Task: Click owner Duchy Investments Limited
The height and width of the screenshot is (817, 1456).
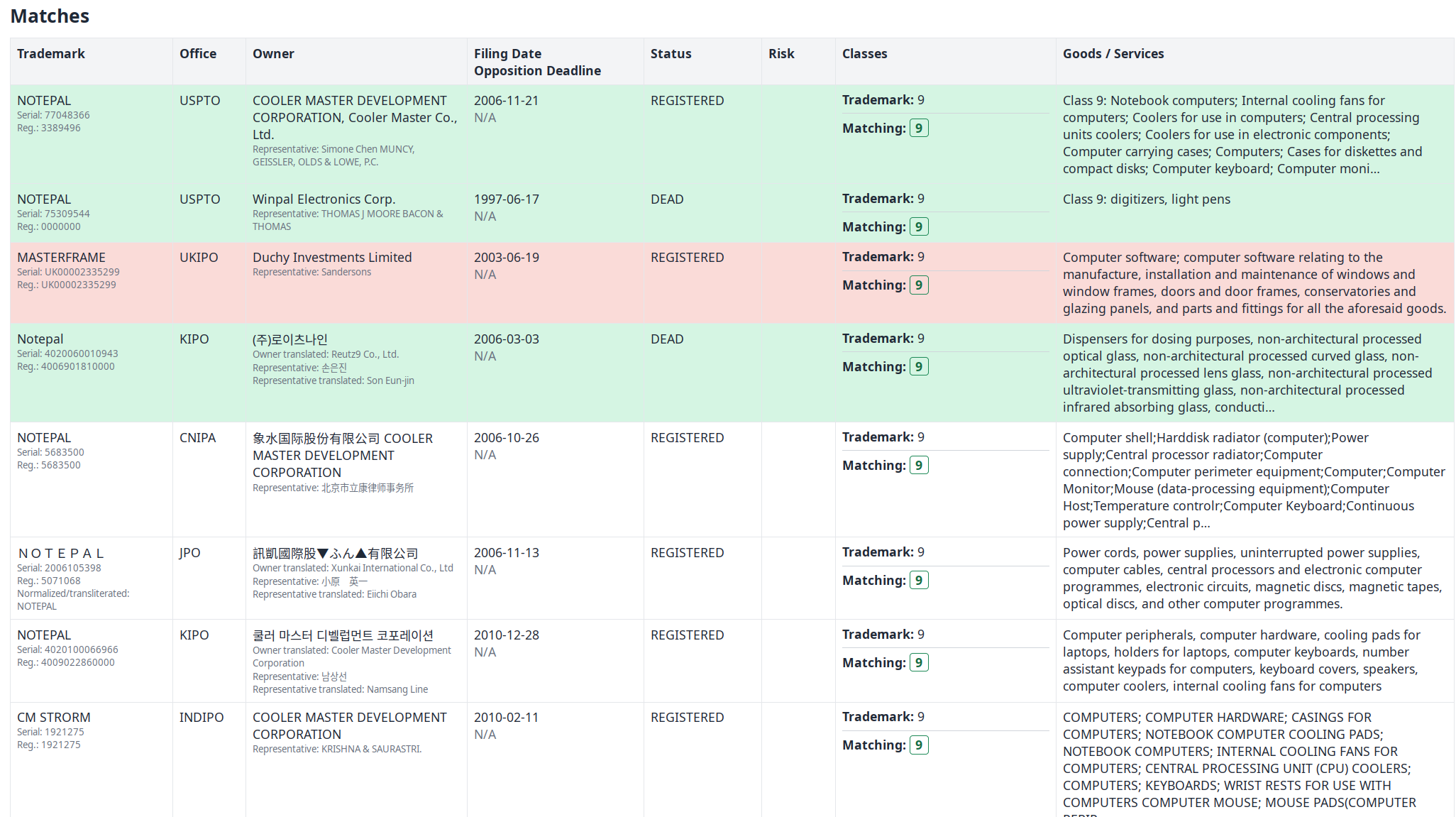Action: pos(332,258)
